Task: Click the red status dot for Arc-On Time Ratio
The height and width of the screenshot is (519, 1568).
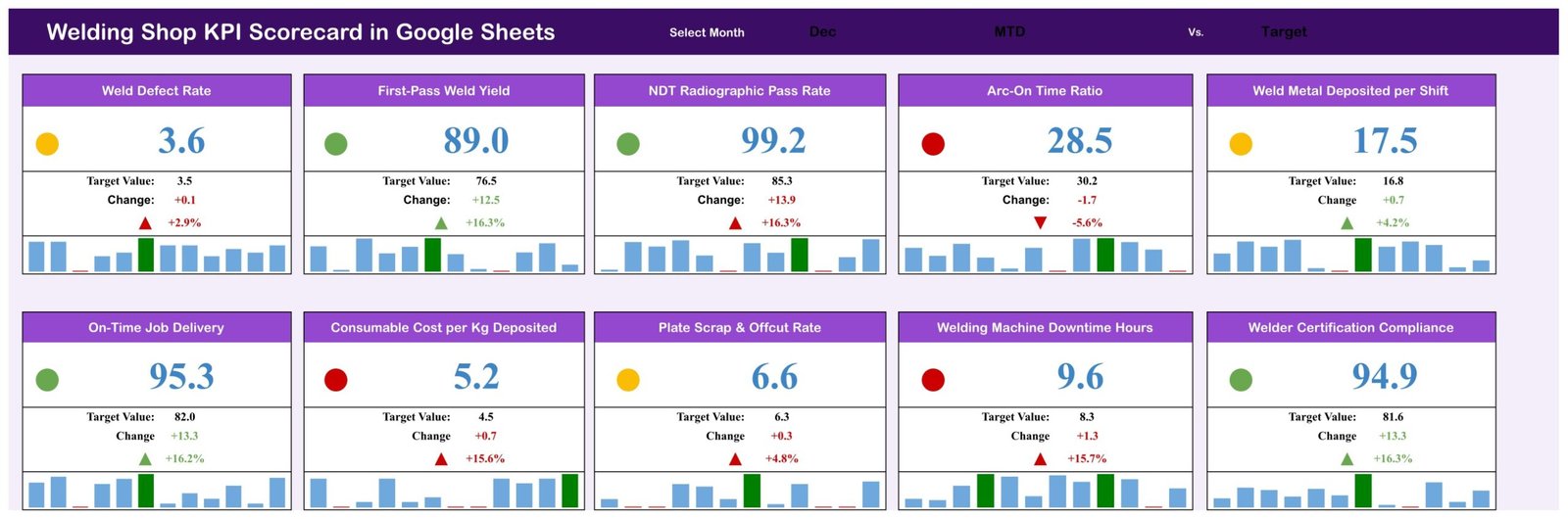Action: [x=933, y=144]
